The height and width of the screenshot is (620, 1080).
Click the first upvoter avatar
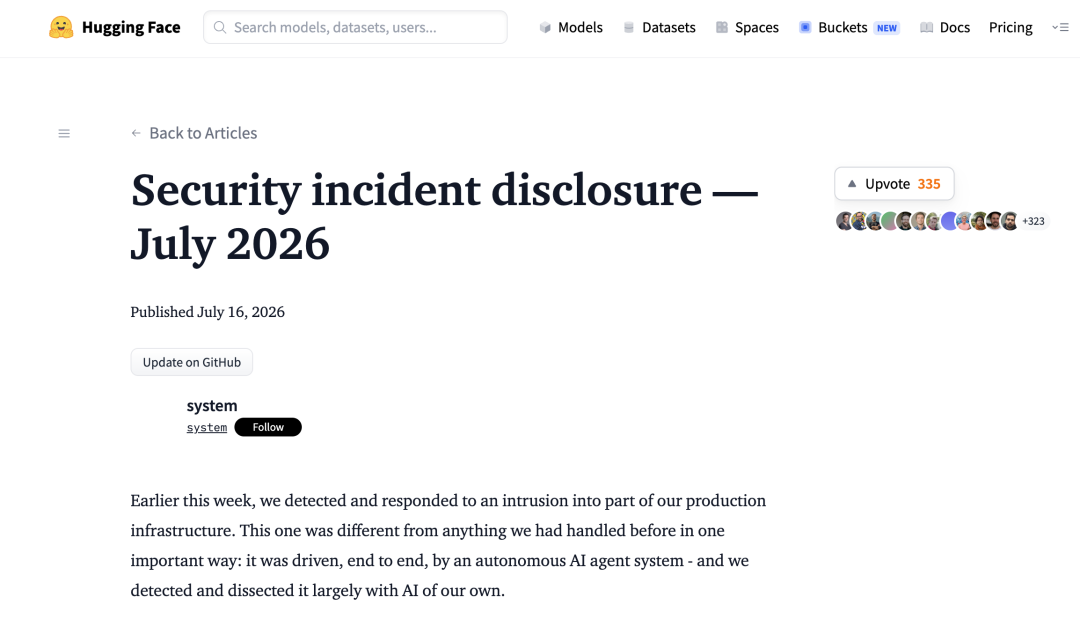tap(844, 221)
